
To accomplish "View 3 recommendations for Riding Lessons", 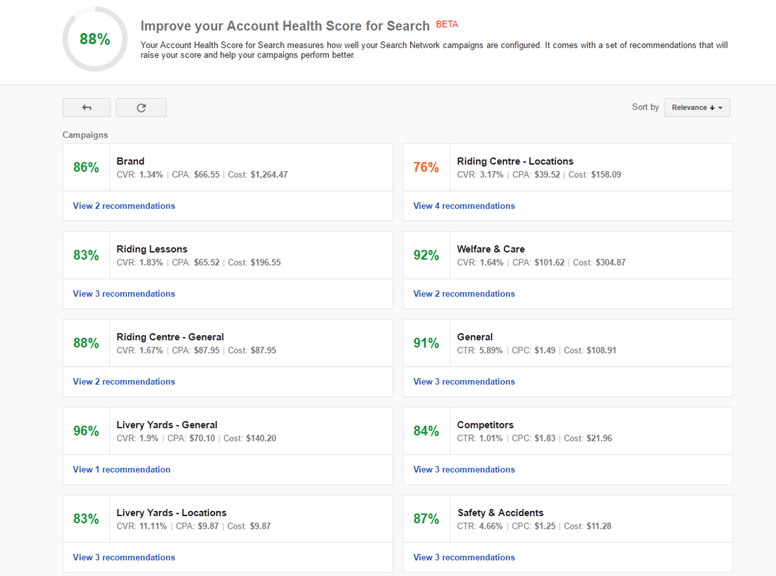I will point(124,294).
